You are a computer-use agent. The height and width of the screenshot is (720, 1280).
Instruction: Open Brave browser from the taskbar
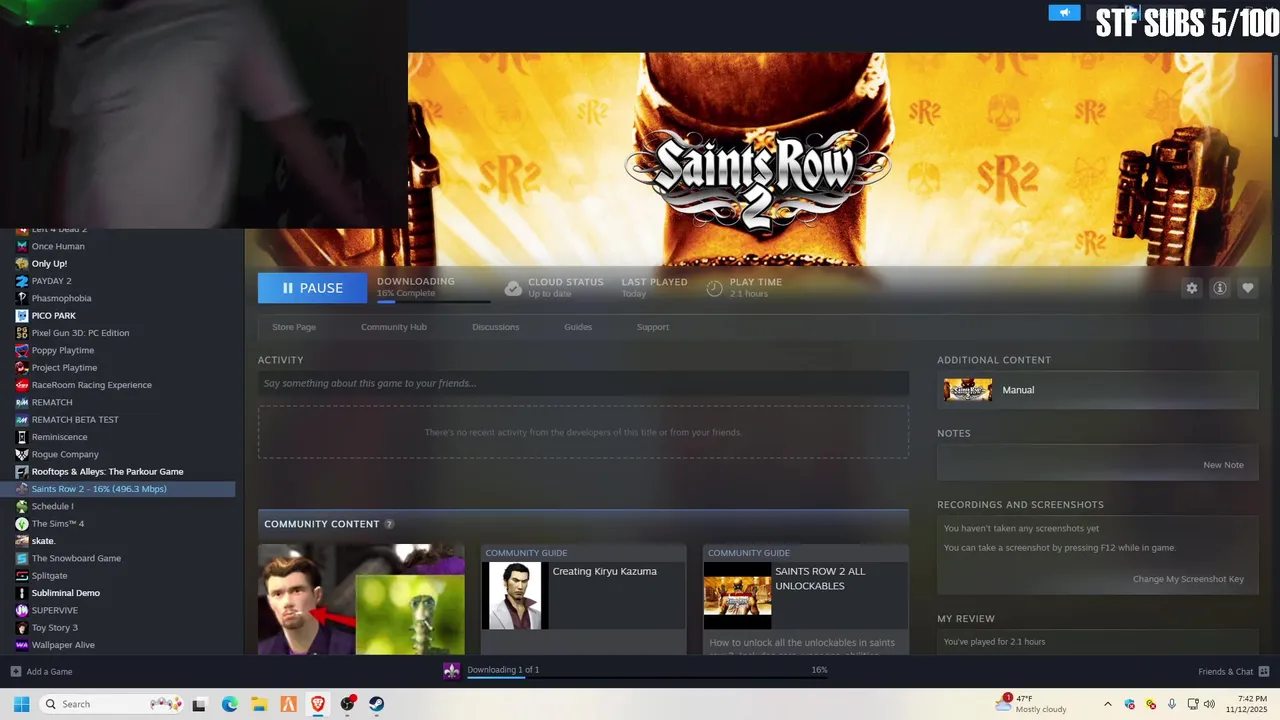318,704
